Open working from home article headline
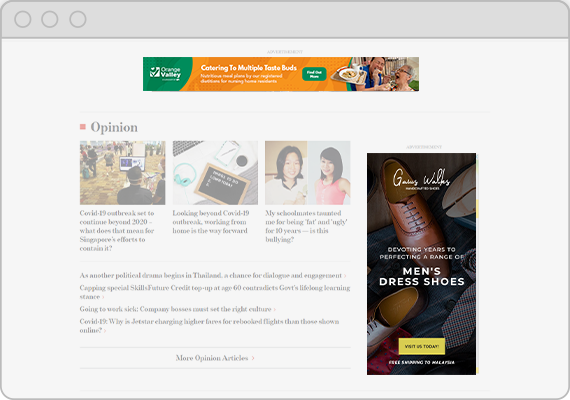This screenshot has height=400, width=570. pyautogui.click(x=211, y=222)
